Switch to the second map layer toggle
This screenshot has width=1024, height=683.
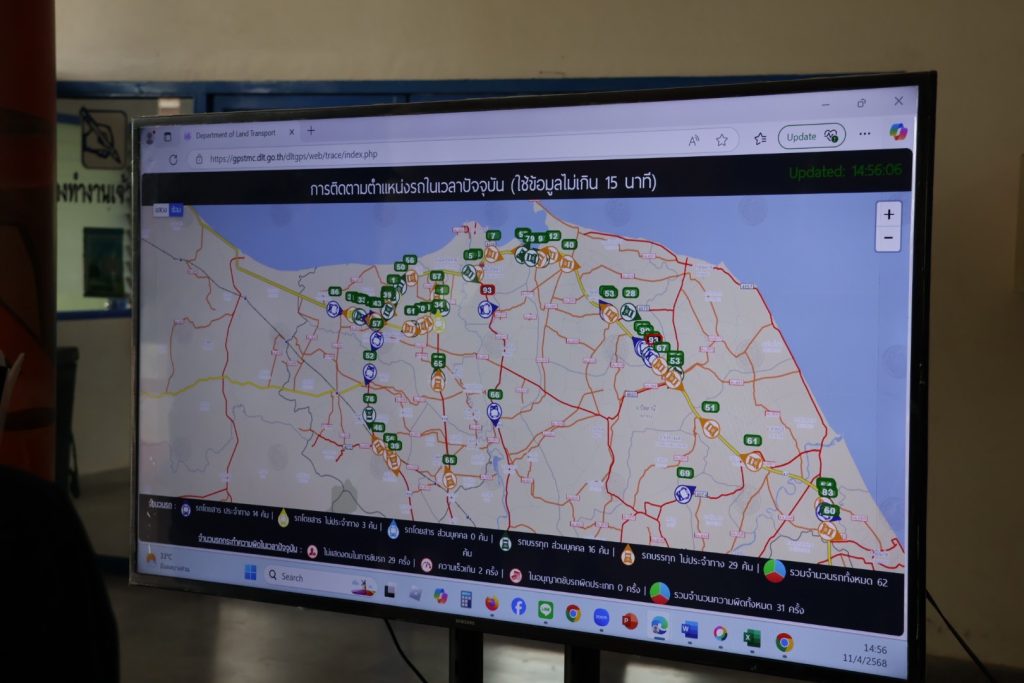pyautogui.click(x=176, y=210)
